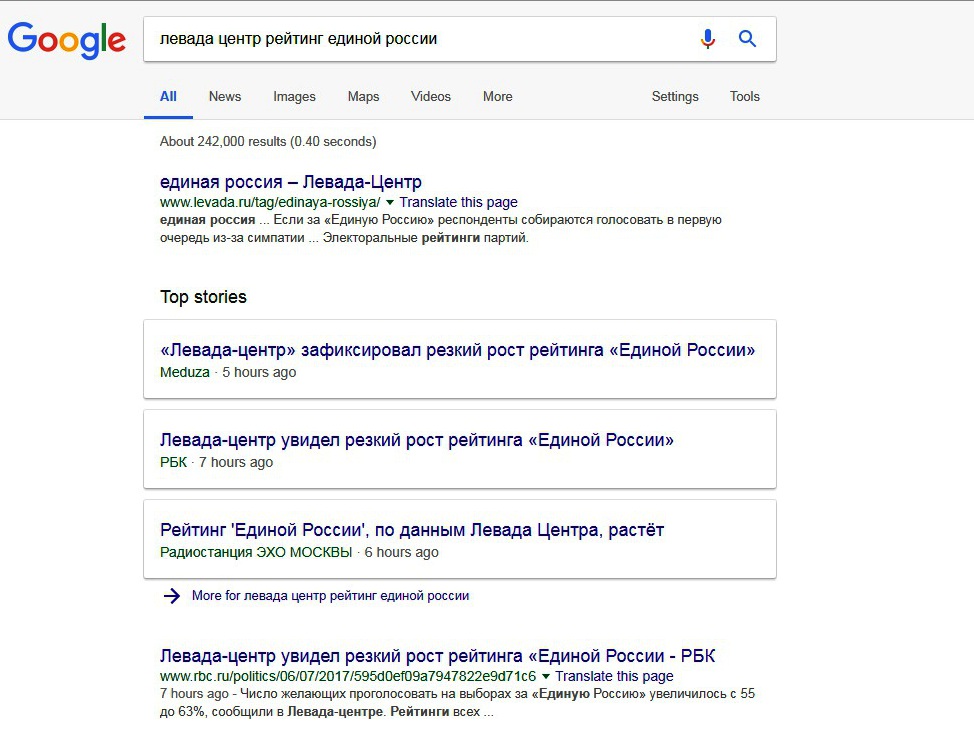Click arrow icon beside More for query

click(171, 596)
